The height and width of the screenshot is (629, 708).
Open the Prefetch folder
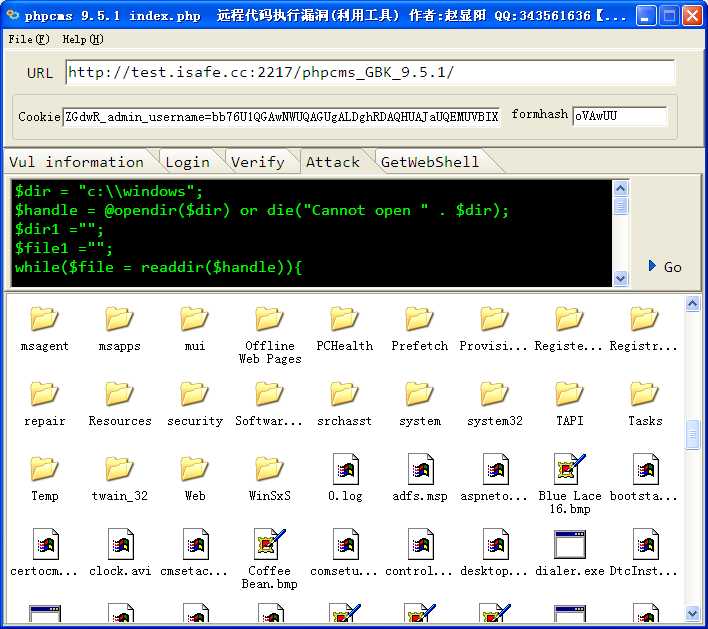pyautogui.click(x=419, y=318)
